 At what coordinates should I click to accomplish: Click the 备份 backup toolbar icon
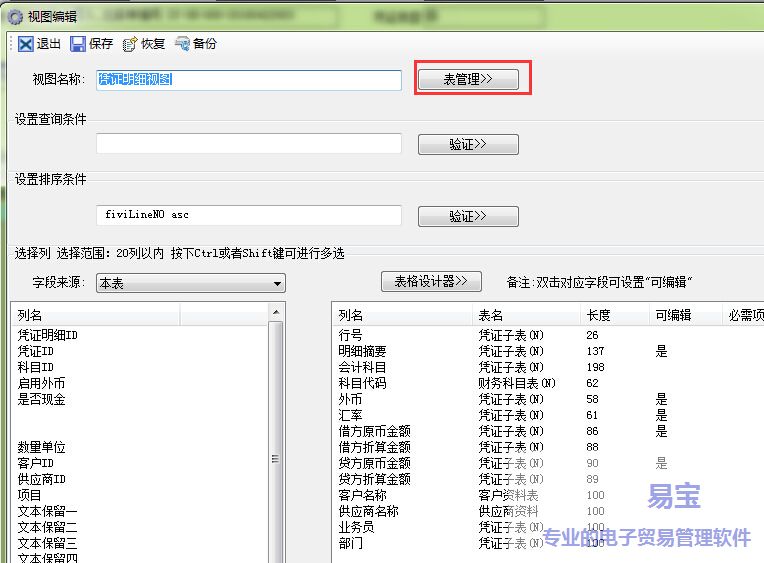182,44
